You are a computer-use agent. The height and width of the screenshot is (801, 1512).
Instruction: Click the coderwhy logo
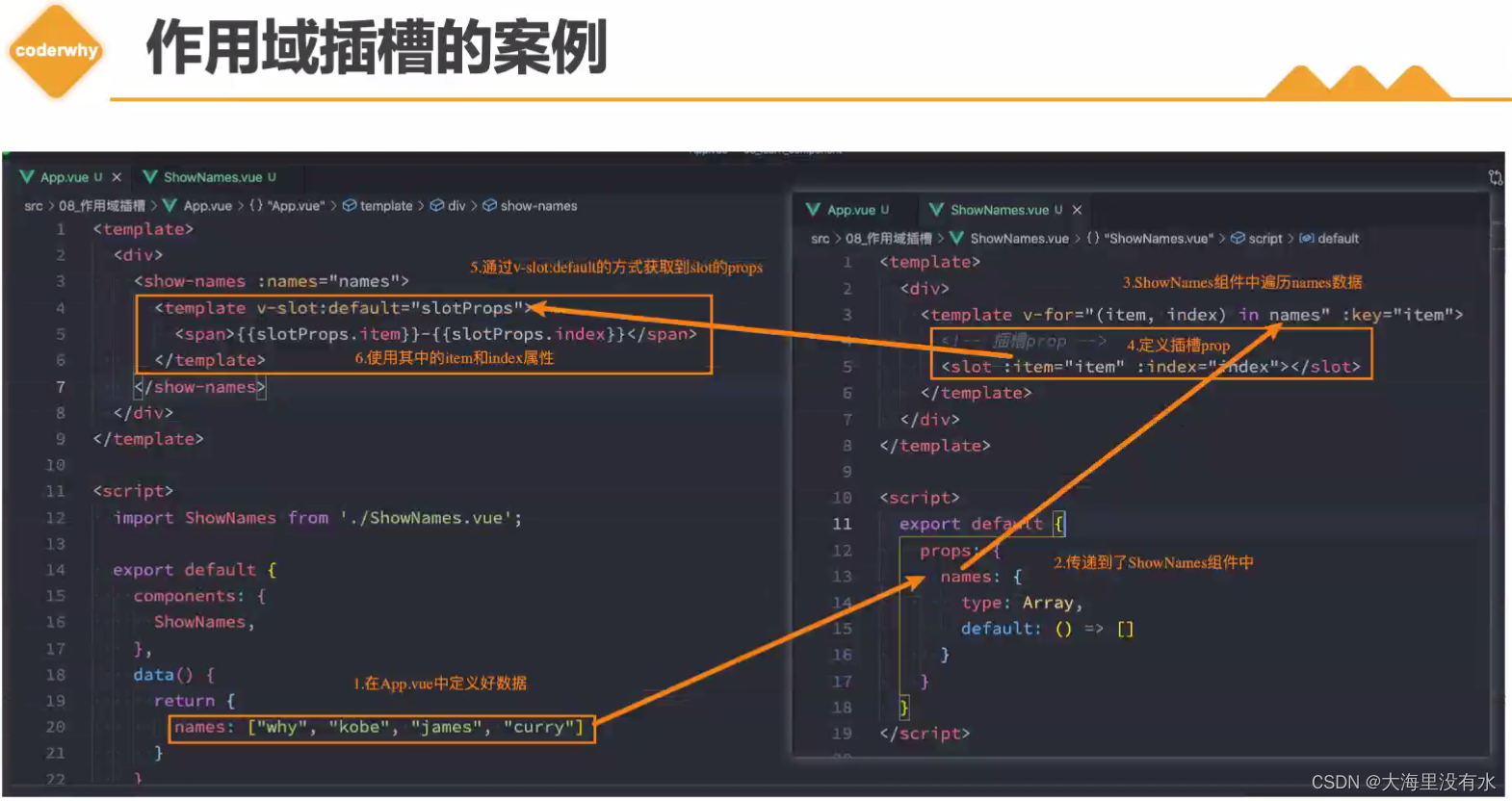(56, 51)
